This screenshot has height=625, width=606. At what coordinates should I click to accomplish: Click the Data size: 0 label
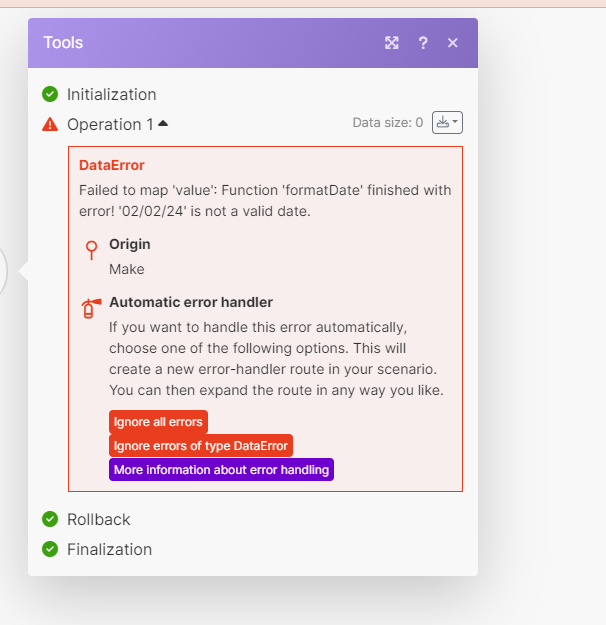click(x=387, y=123)
